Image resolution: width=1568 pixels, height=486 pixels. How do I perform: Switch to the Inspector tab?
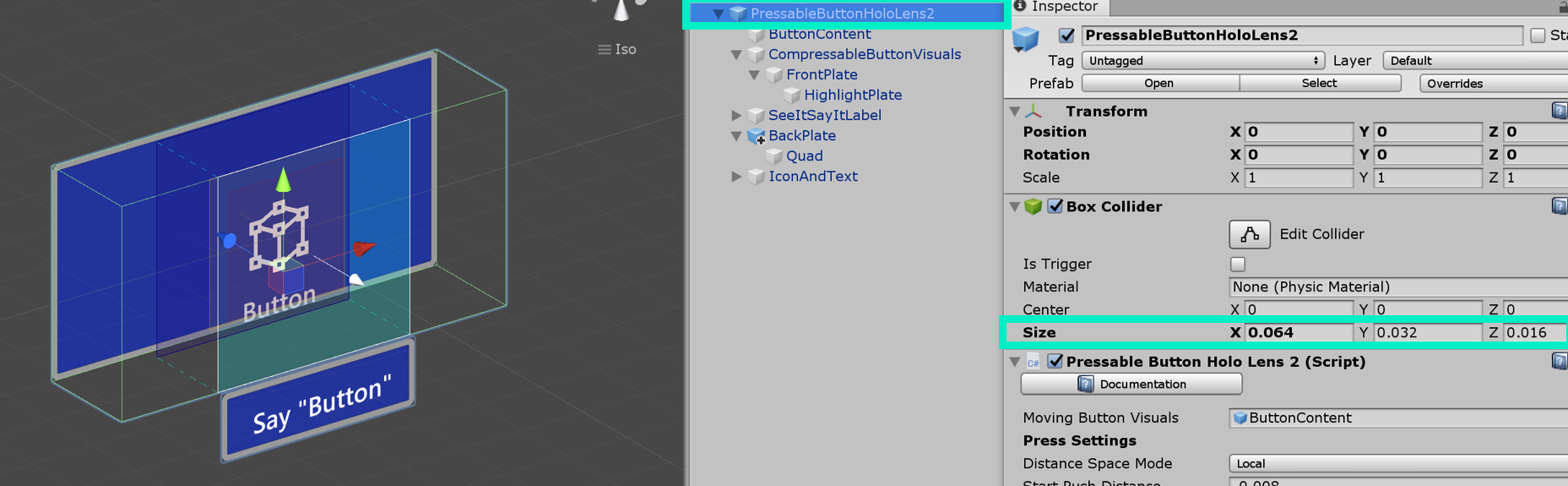[1057, 7]
